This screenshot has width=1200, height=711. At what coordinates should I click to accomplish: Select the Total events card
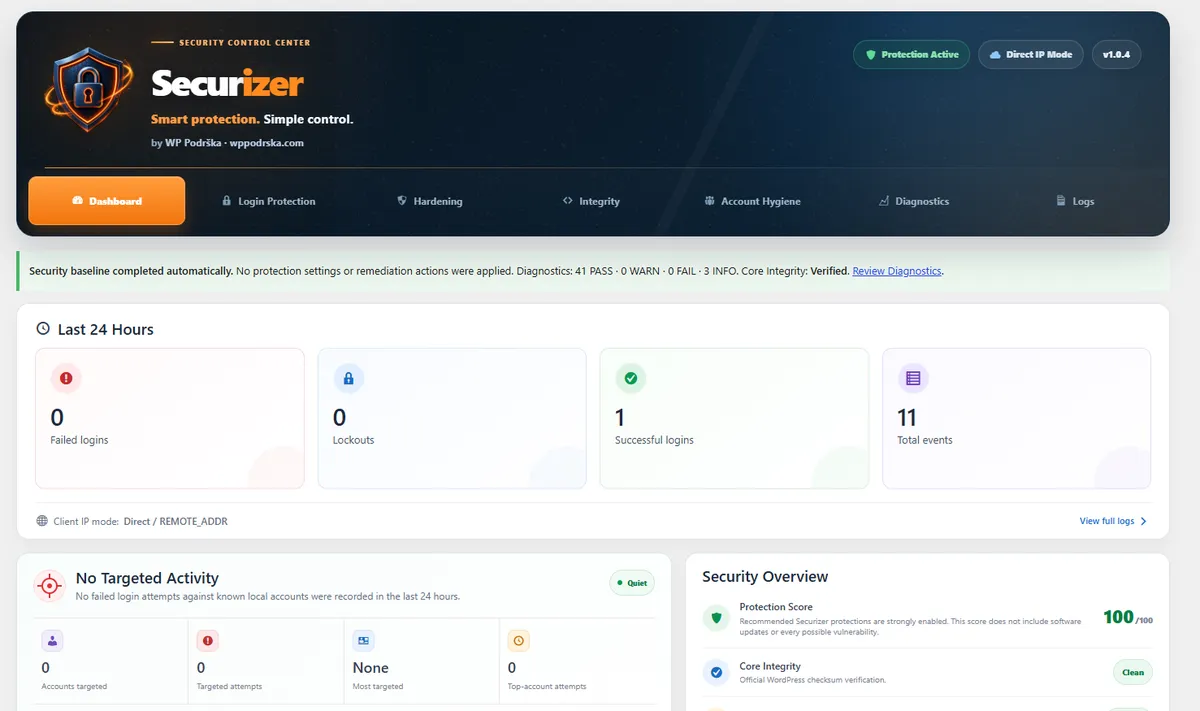(x=1016, y=418)
